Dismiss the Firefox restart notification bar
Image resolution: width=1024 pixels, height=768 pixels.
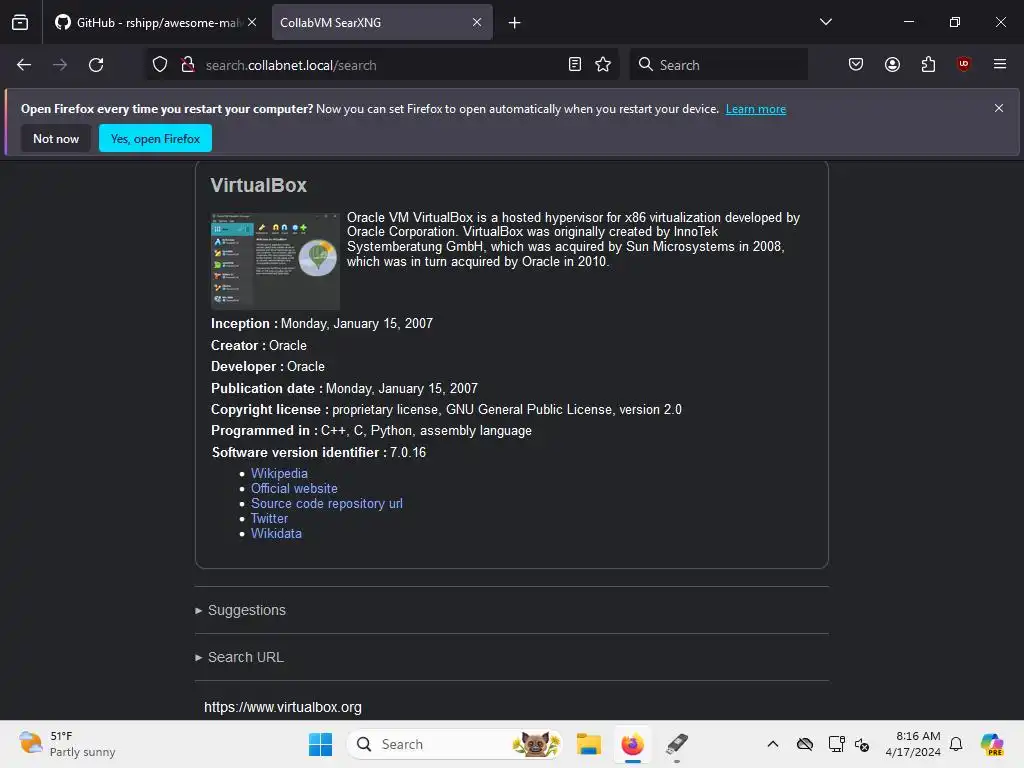coord(999,108)
